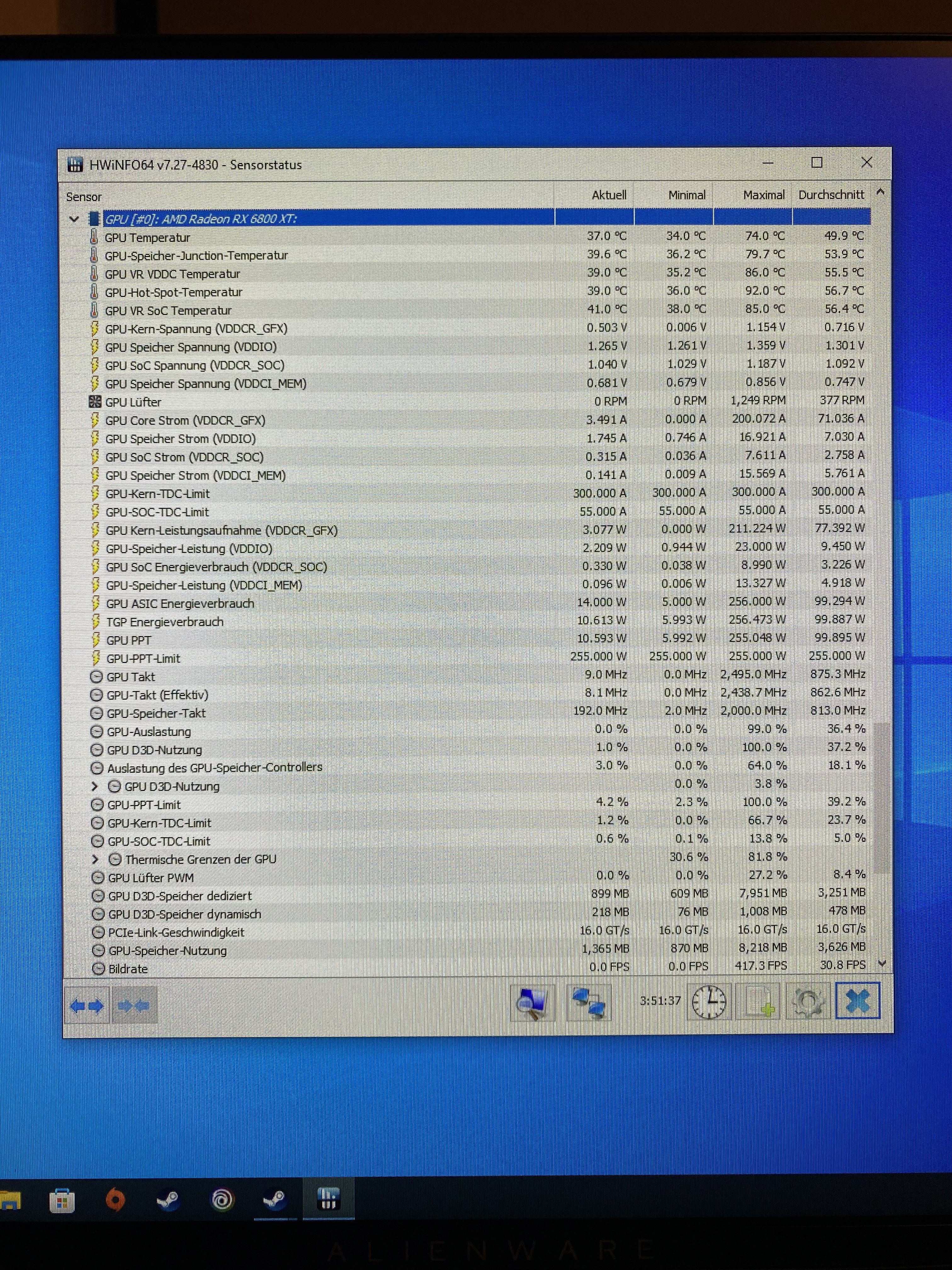Click the scroll down arrow of list
This screenshot has width=952, height=1270.
[882, 963]
